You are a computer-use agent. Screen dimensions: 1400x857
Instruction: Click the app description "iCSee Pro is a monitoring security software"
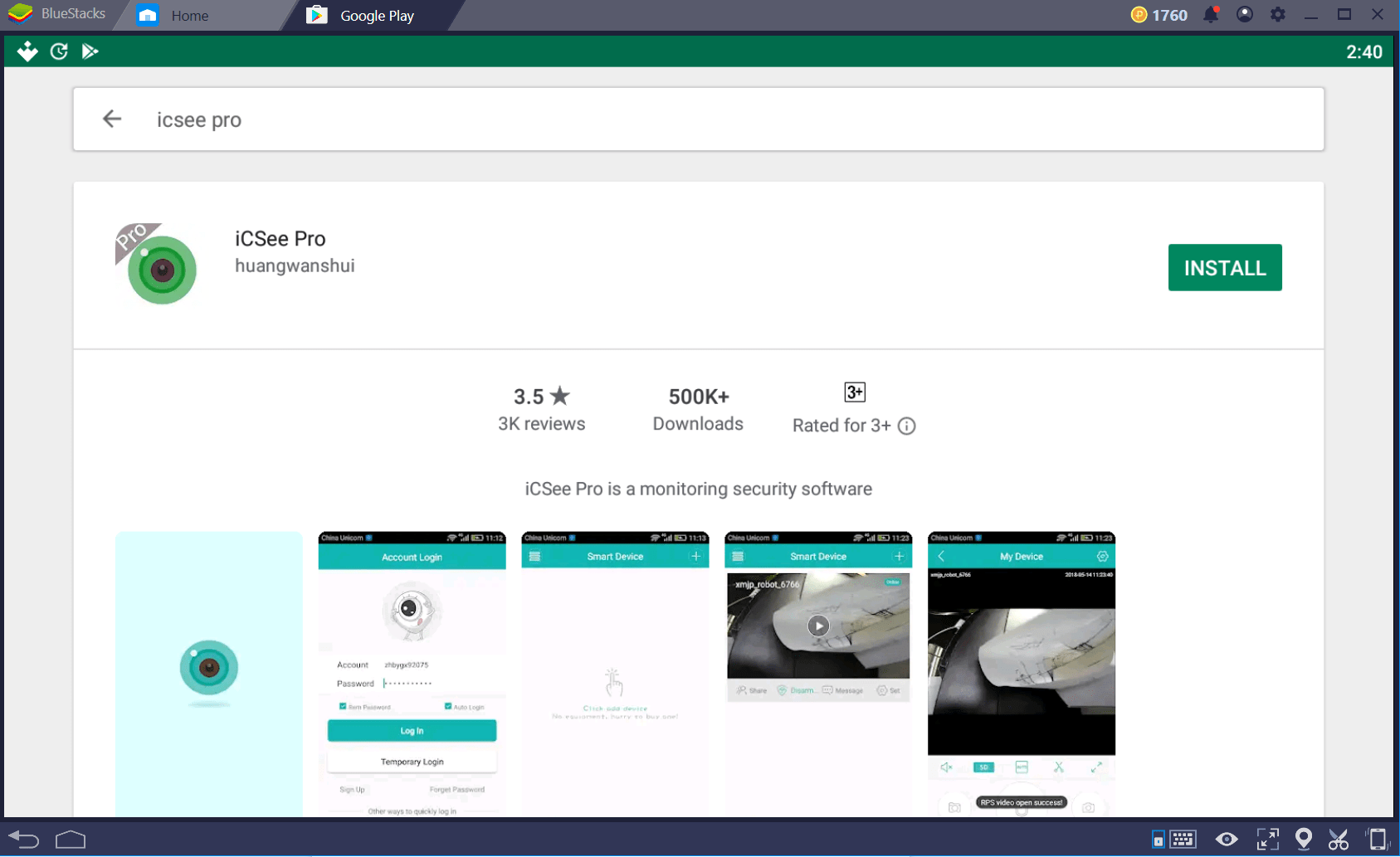click(699, 489)
